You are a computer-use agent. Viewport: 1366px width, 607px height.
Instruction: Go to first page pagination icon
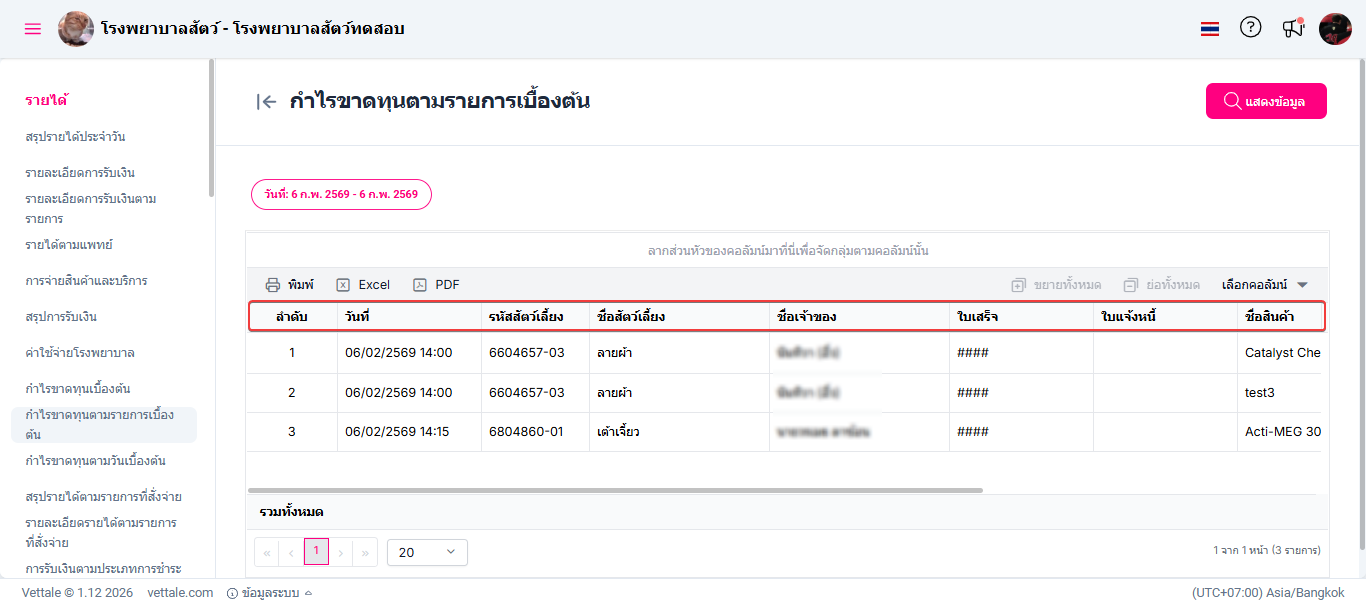pyautogui.click(x=267, y=552)
